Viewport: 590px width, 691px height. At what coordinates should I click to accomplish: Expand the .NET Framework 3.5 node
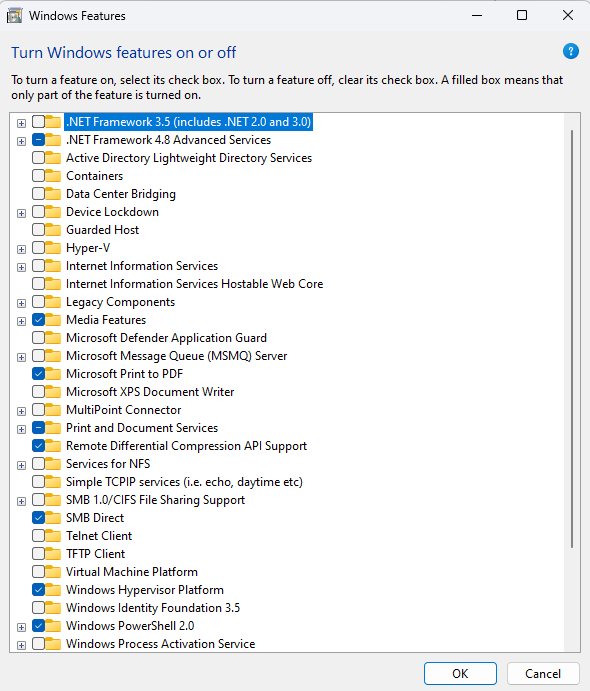point(21,123)
